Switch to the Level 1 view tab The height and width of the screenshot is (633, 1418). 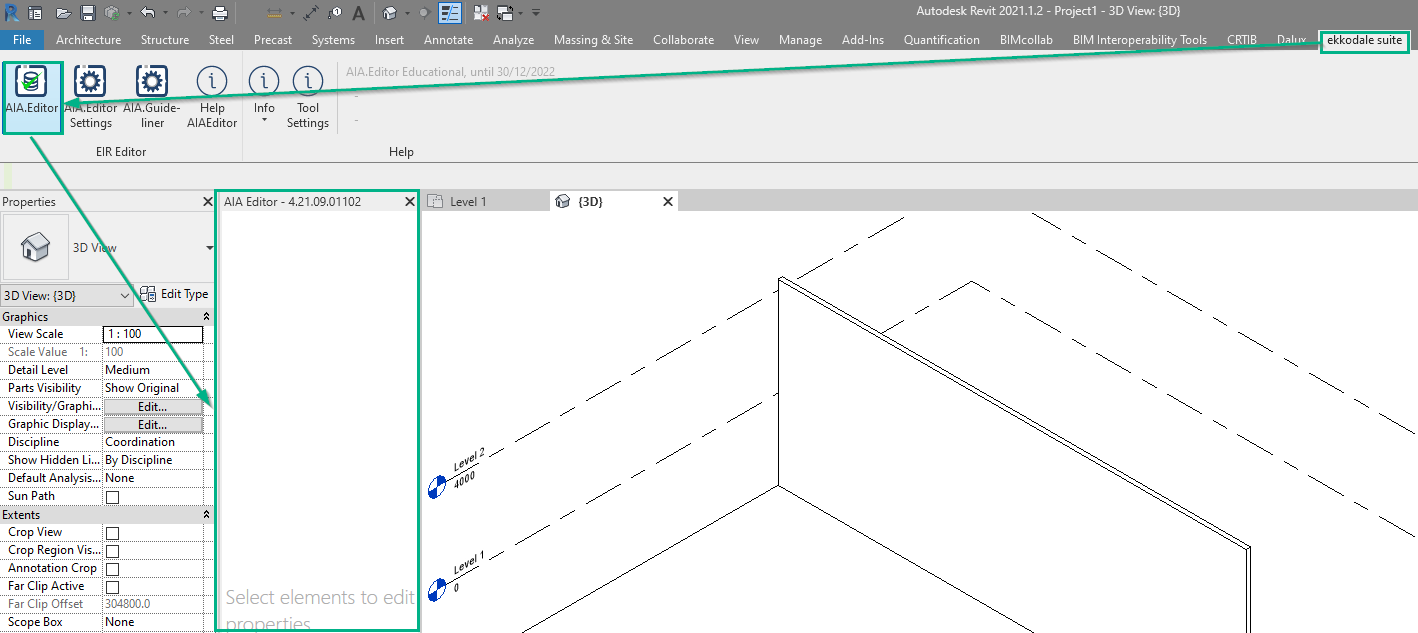coord(467,201)
